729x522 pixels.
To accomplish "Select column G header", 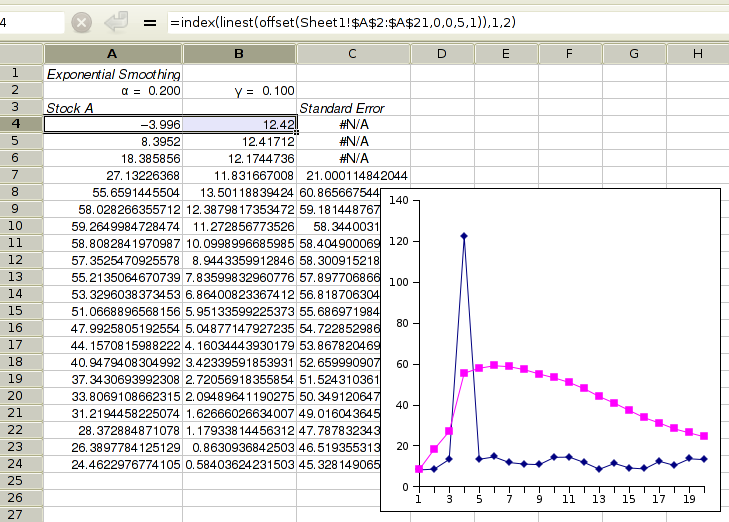I will point(634,54).
